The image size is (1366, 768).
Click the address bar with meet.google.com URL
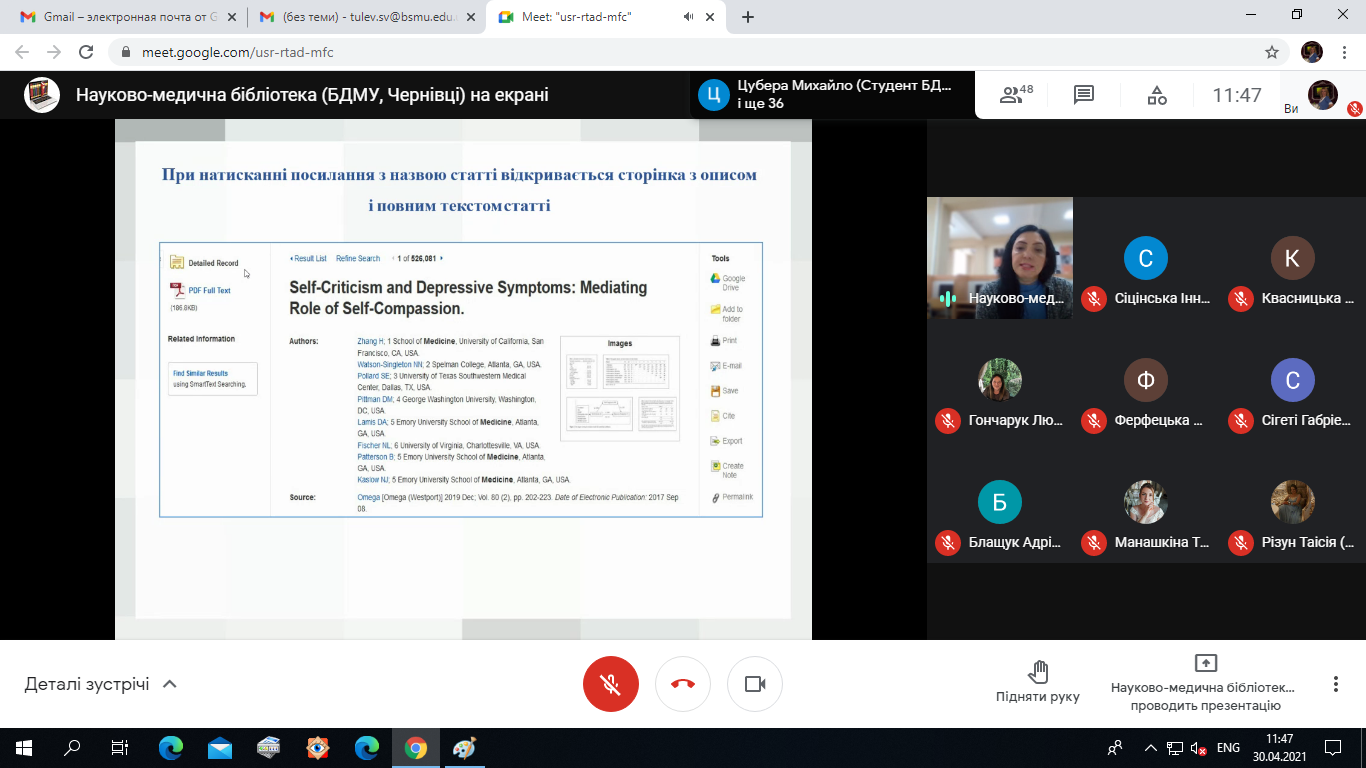pos(600,52)
